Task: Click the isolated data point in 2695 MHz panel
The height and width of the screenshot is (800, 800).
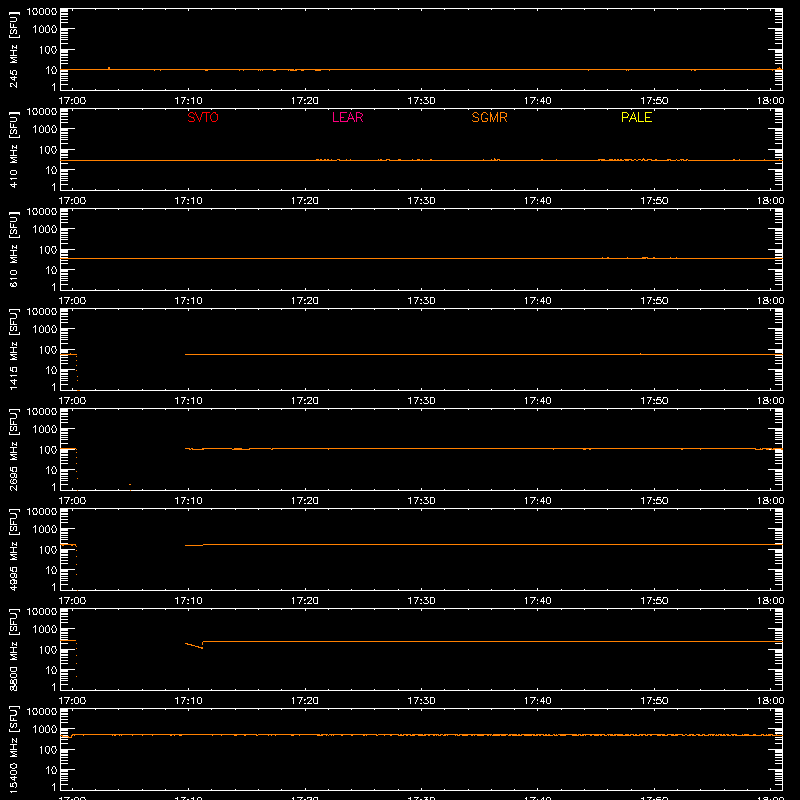Action: pos(130,484)
